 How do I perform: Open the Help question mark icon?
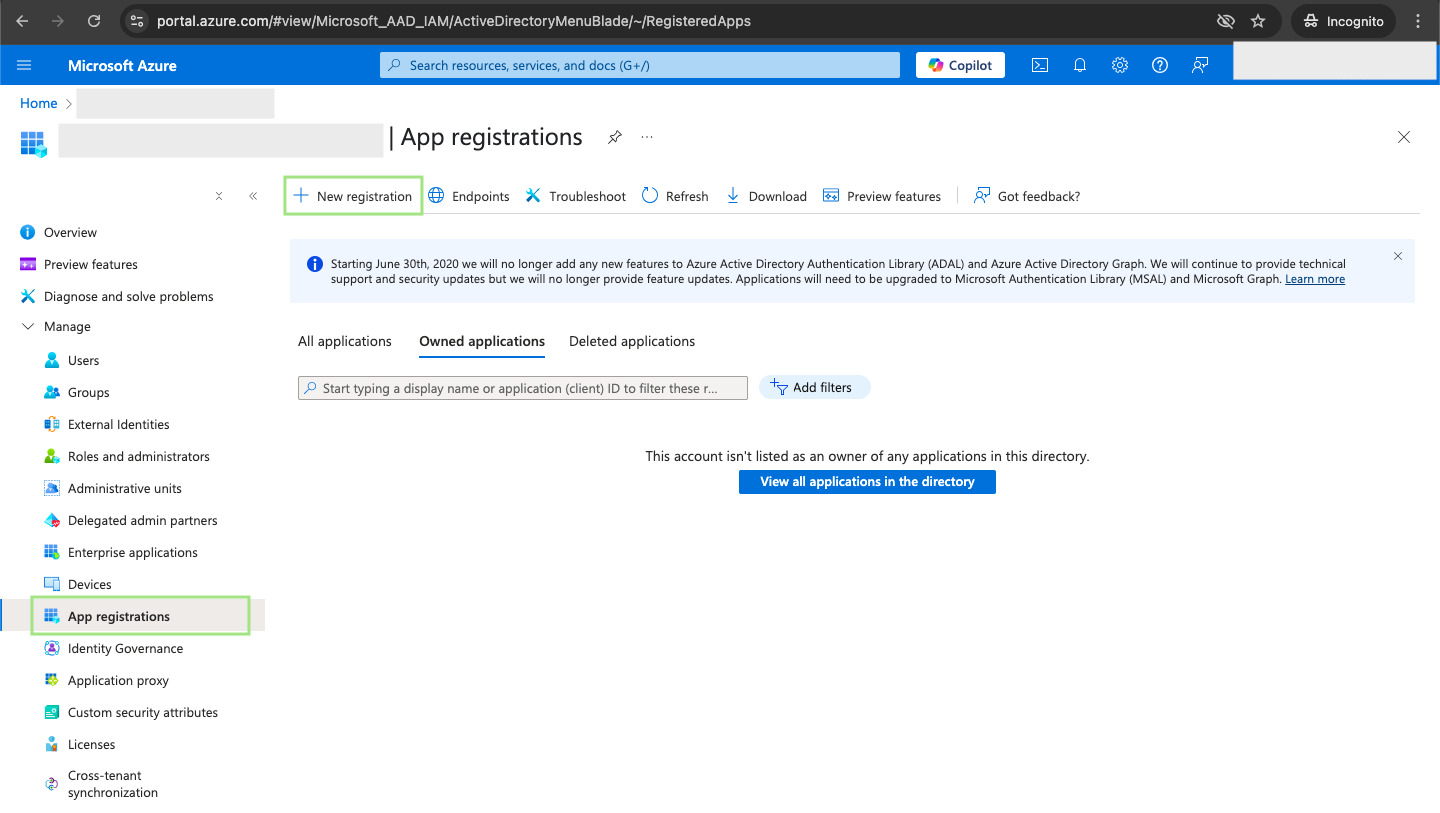pos(1160,65)
